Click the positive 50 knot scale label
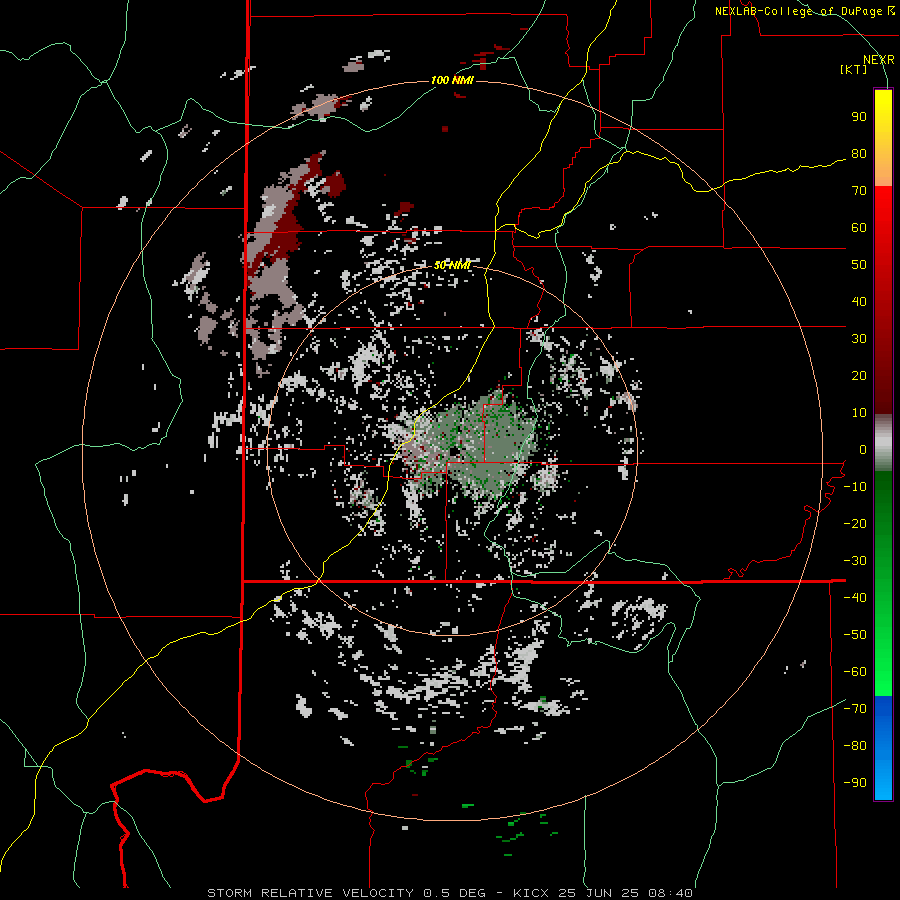 point(859,265)
